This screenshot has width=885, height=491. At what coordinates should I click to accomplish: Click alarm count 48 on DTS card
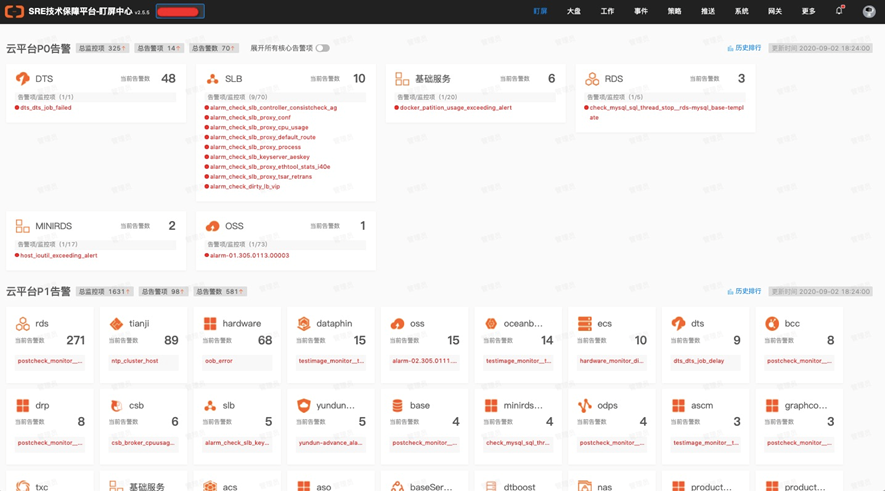tap(168, 79)
